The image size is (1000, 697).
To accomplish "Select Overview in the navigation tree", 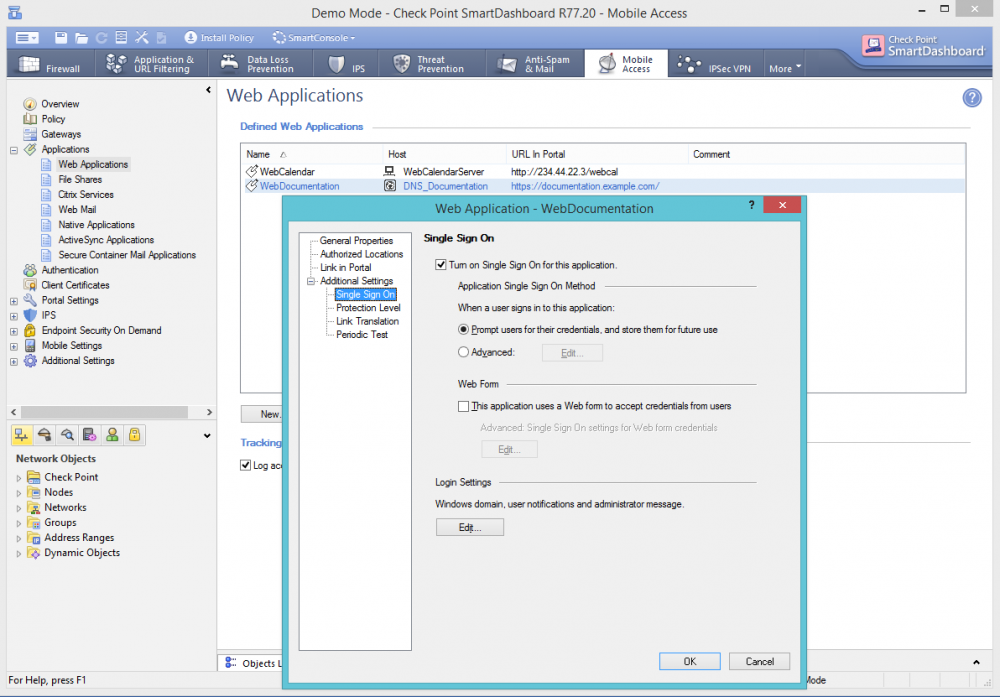I will coord(60,103).
